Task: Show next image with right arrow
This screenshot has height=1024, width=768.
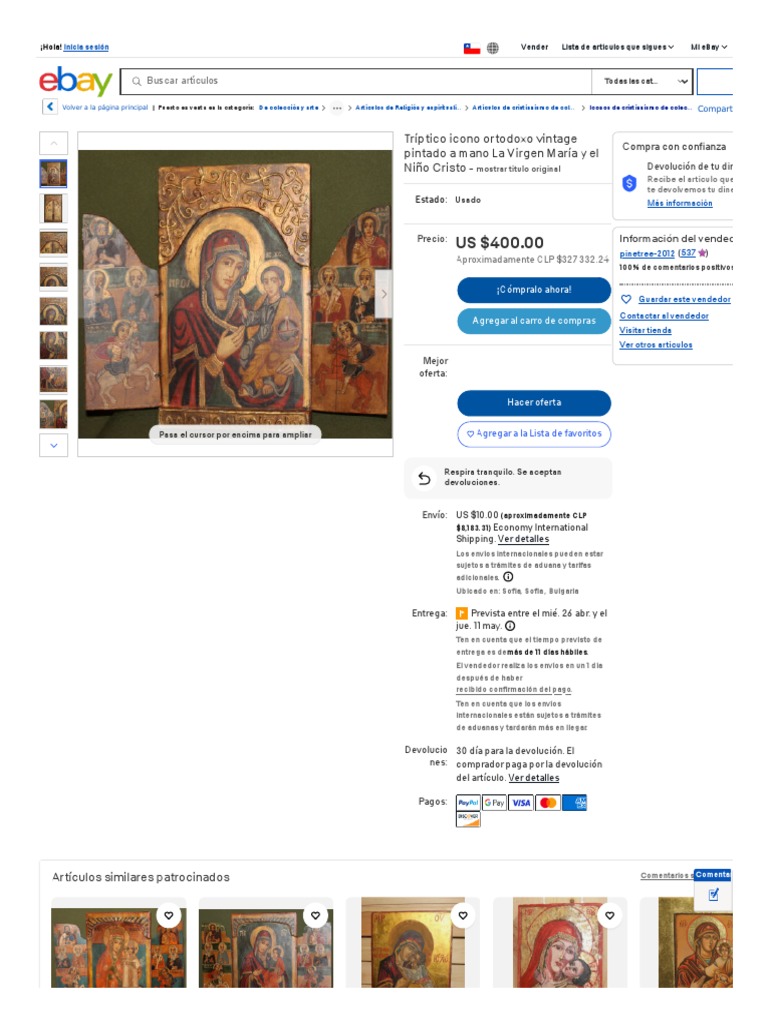Action: click(384, 294)
